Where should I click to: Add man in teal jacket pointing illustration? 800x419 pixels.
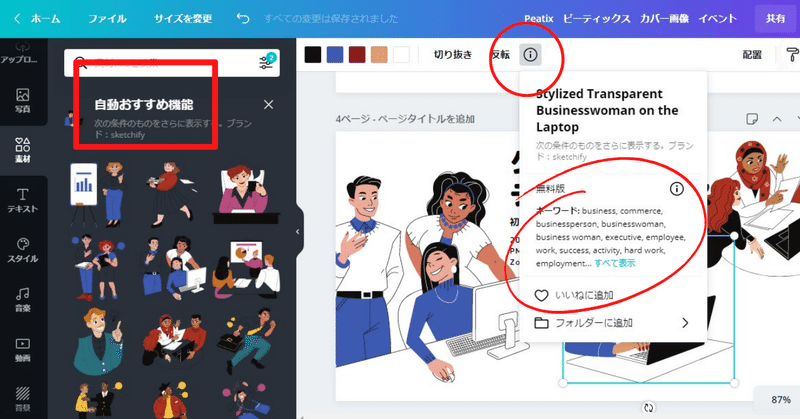[98, 341]
